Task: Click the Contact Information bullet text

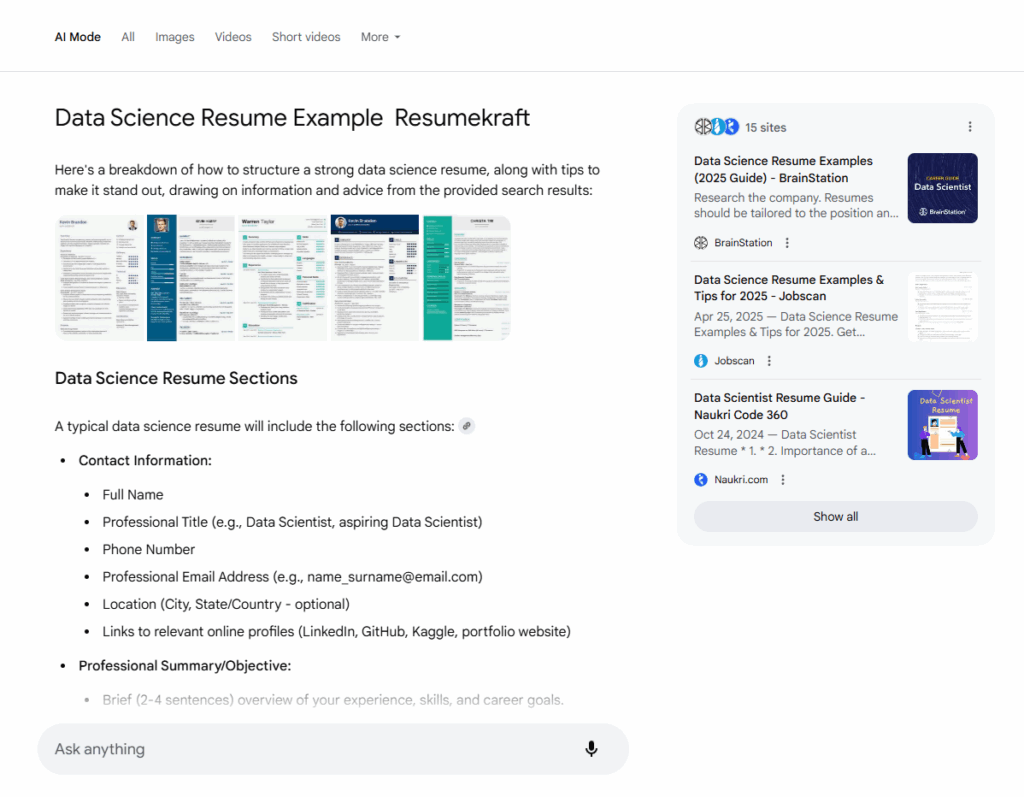Action: [x=145, y=461]
